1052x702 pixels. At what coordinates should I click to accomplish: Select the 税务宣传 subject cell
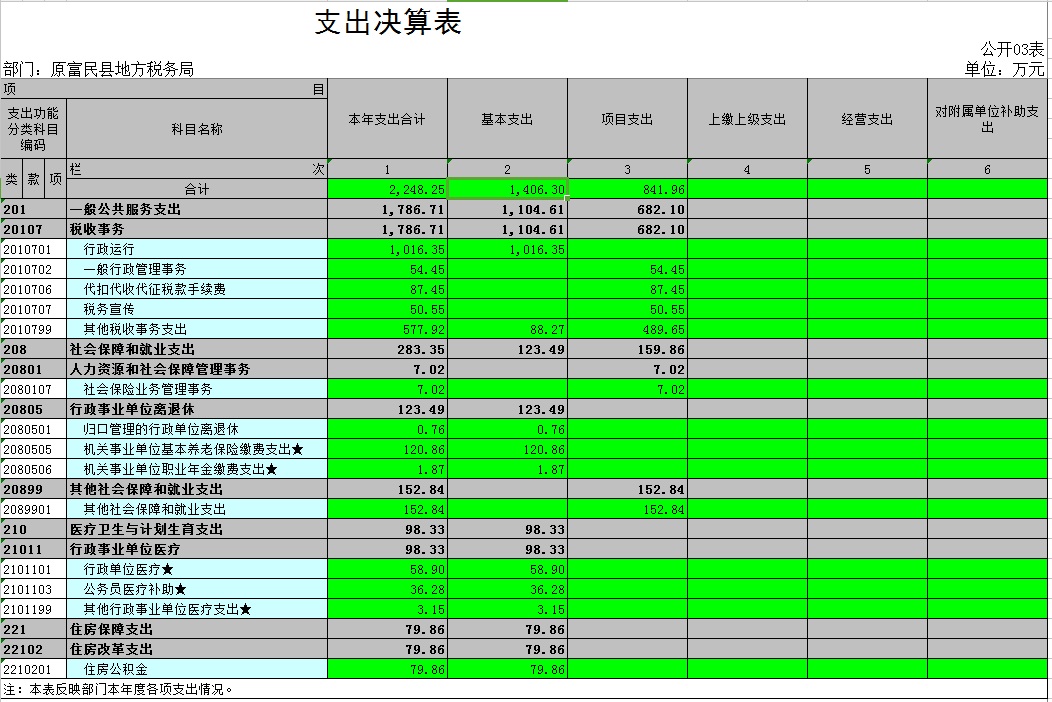(x=197, y=309)
